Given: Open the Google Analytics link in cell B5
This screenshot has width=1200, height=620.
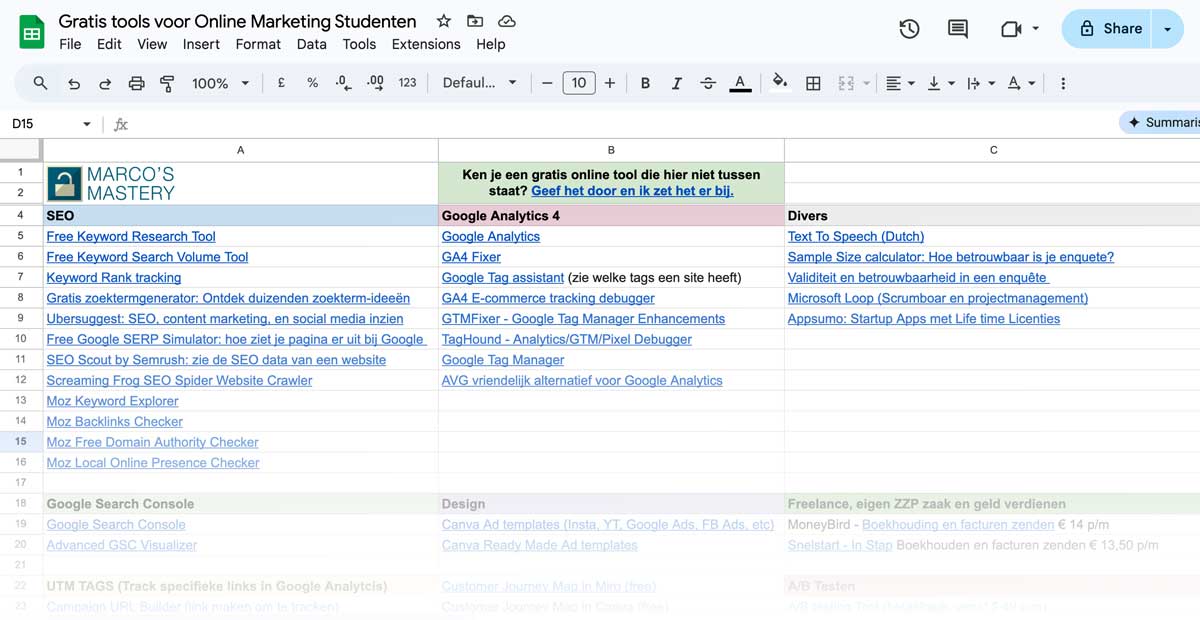Looking at the screenshot, I should [490, 236].
